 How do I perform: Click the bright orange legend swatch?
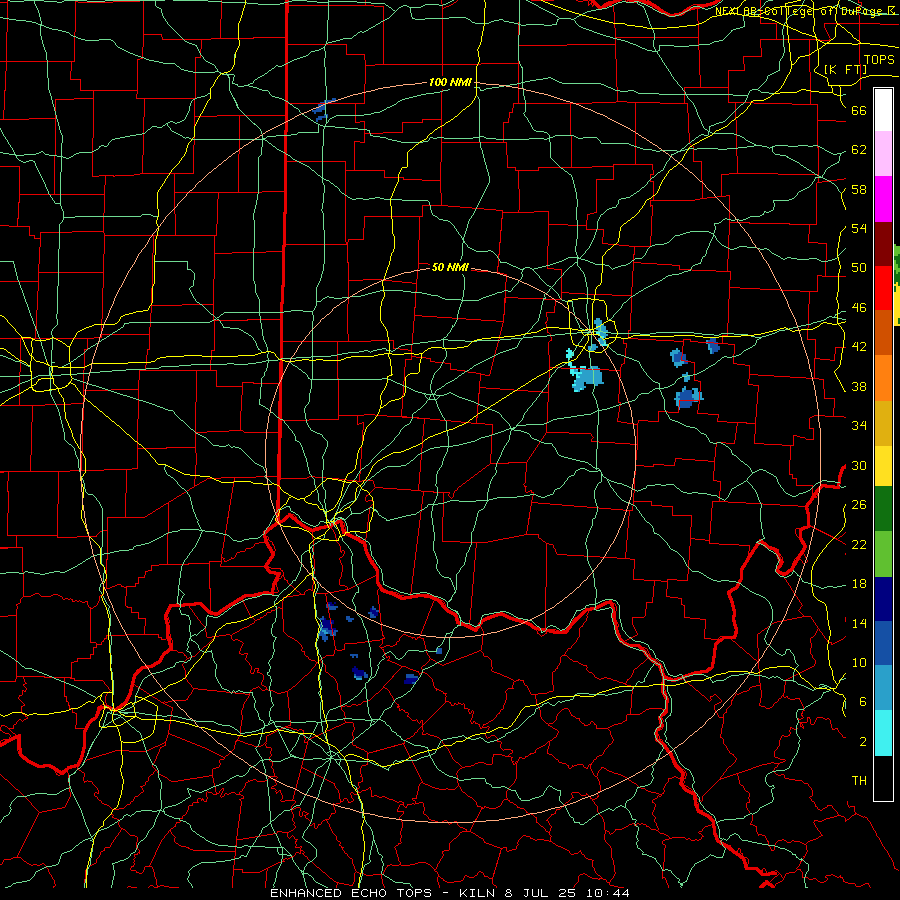coord(883,377)
